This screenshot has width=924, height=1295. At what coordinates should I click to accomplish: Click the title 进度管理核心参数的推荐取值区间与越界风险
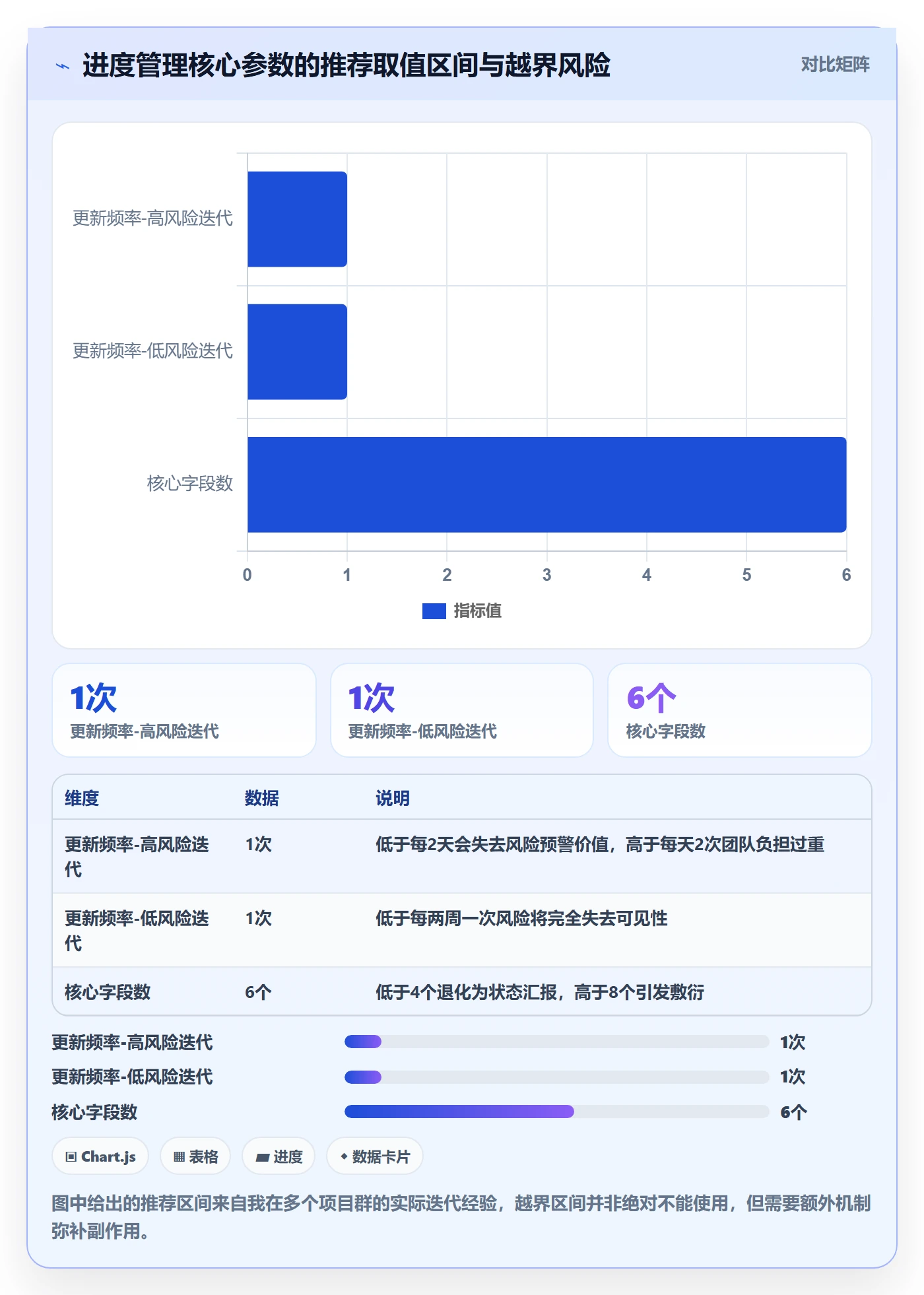(346, 65)
